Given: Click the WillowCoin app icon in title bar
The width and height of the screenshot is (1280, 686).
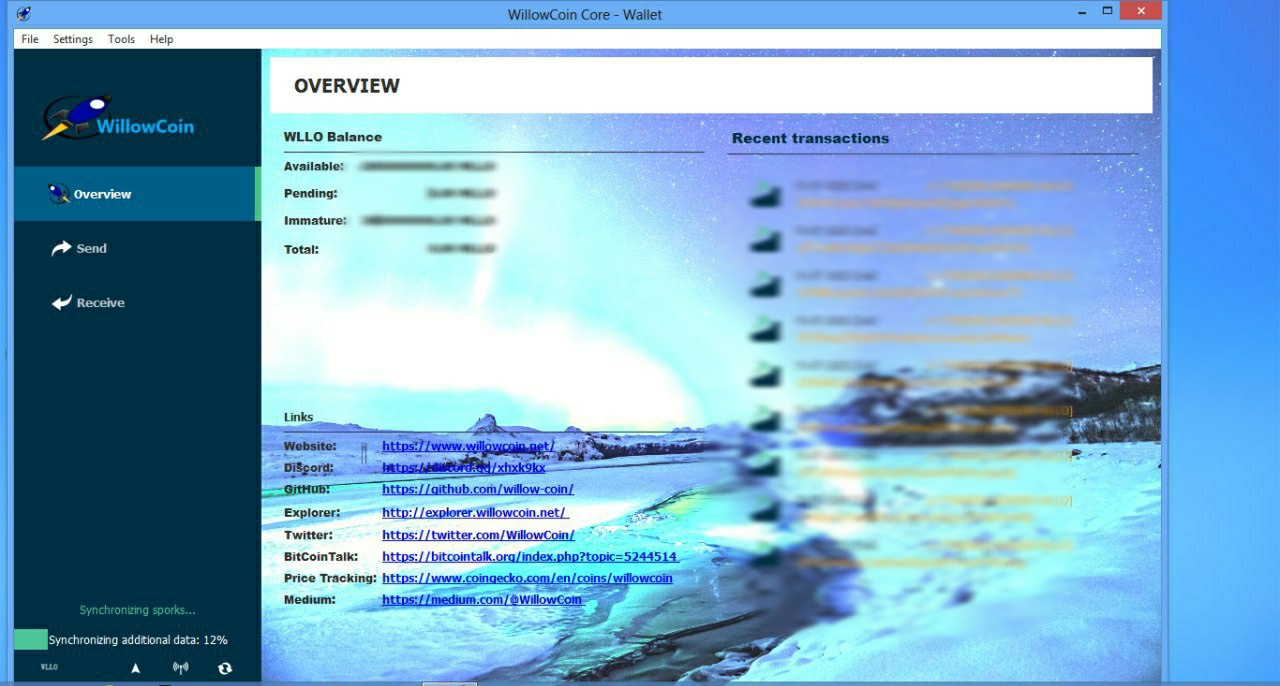Looking at the screenshot, I should 25,14.
